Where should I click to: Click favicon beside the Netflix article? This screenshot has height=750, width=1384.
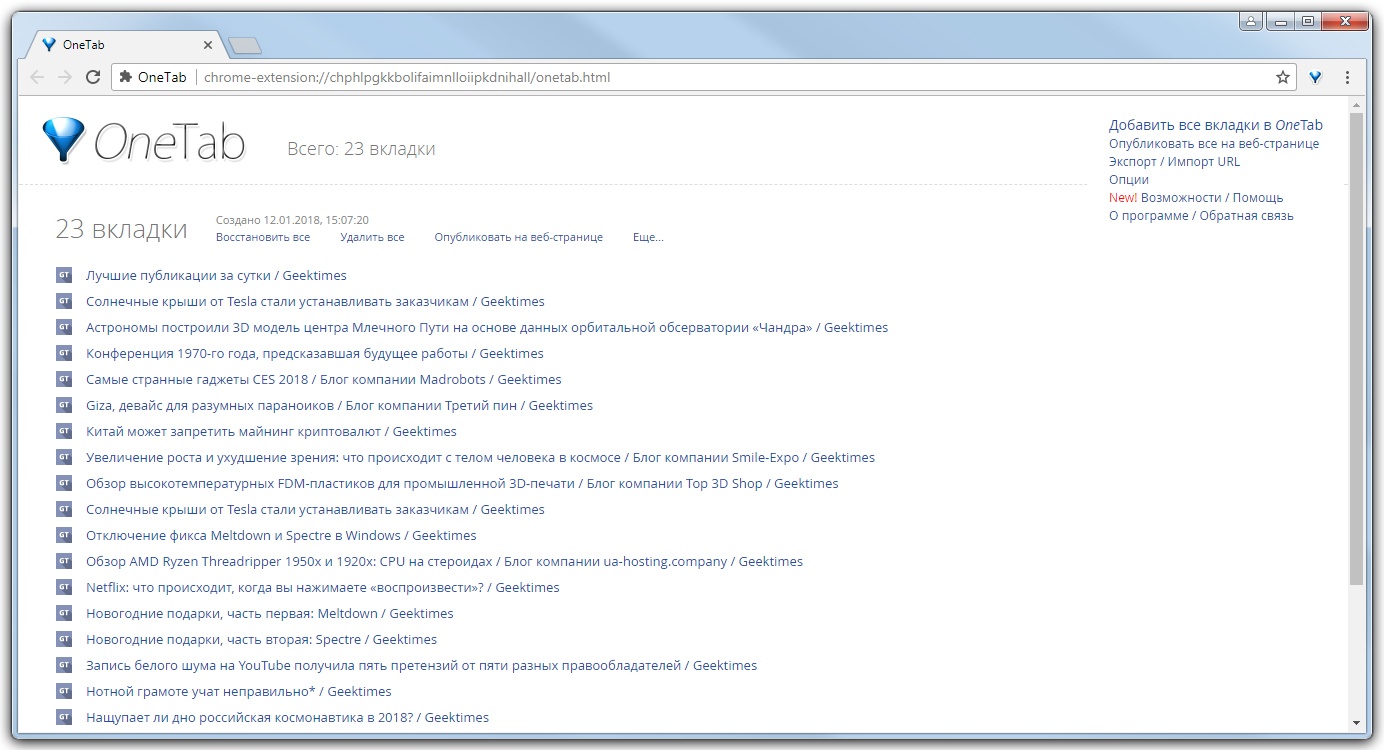point(64,587)
